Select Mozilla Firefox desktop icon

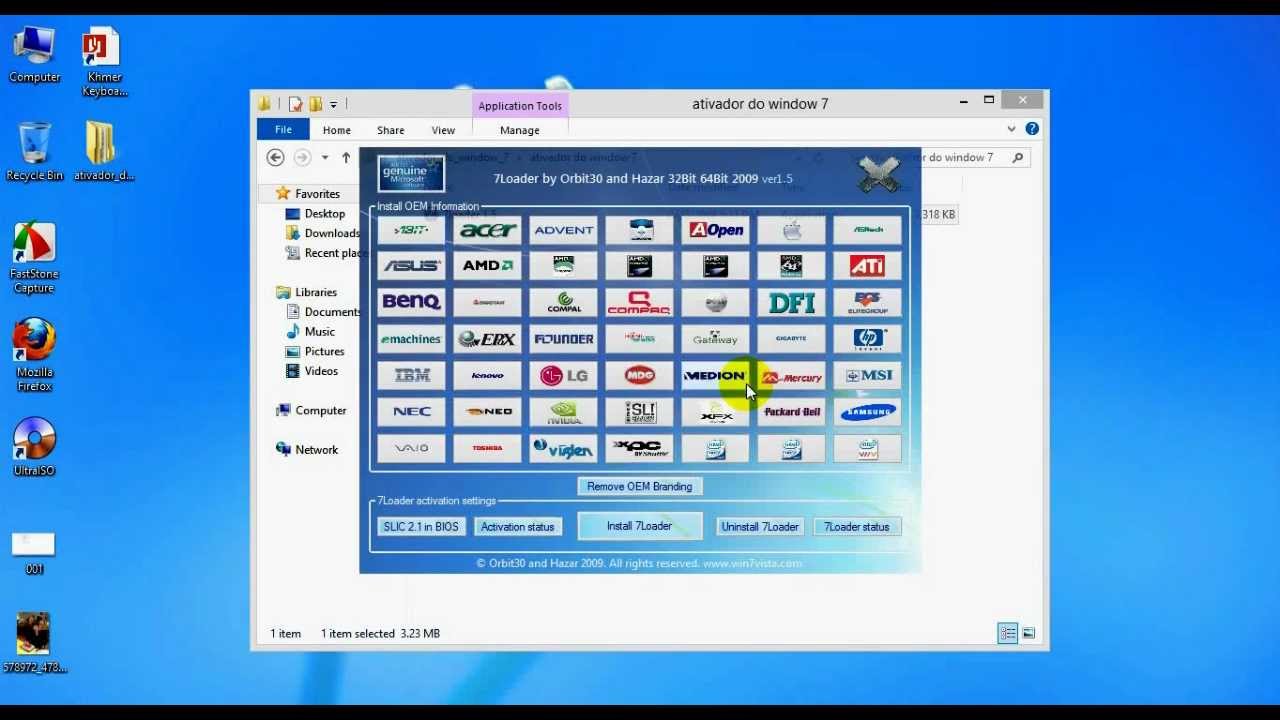click(34, 356)
